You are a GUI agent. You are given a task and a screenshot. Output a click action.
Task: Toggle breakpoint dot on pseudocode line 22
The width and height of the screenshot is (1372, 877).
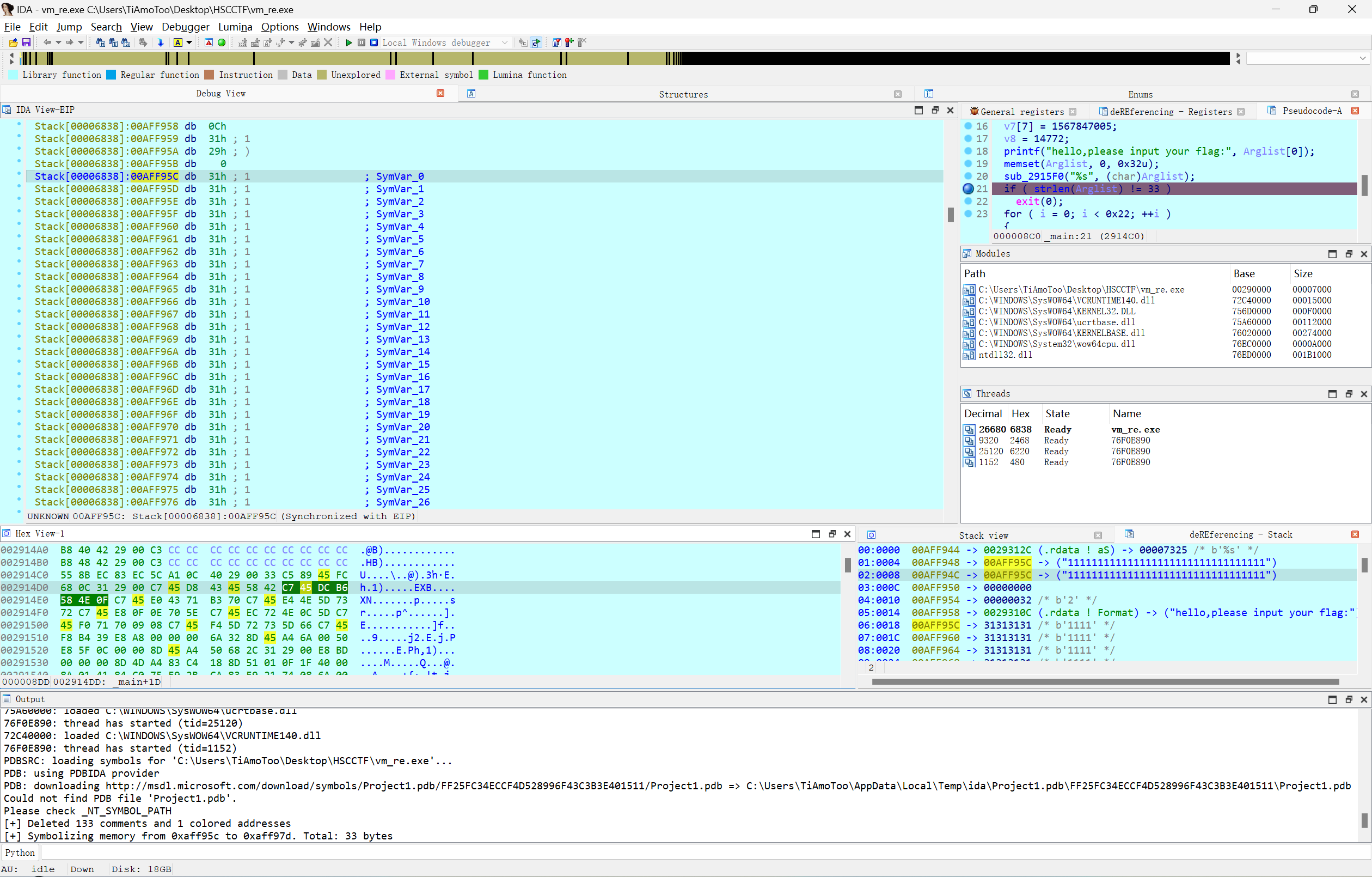(968, 200)
